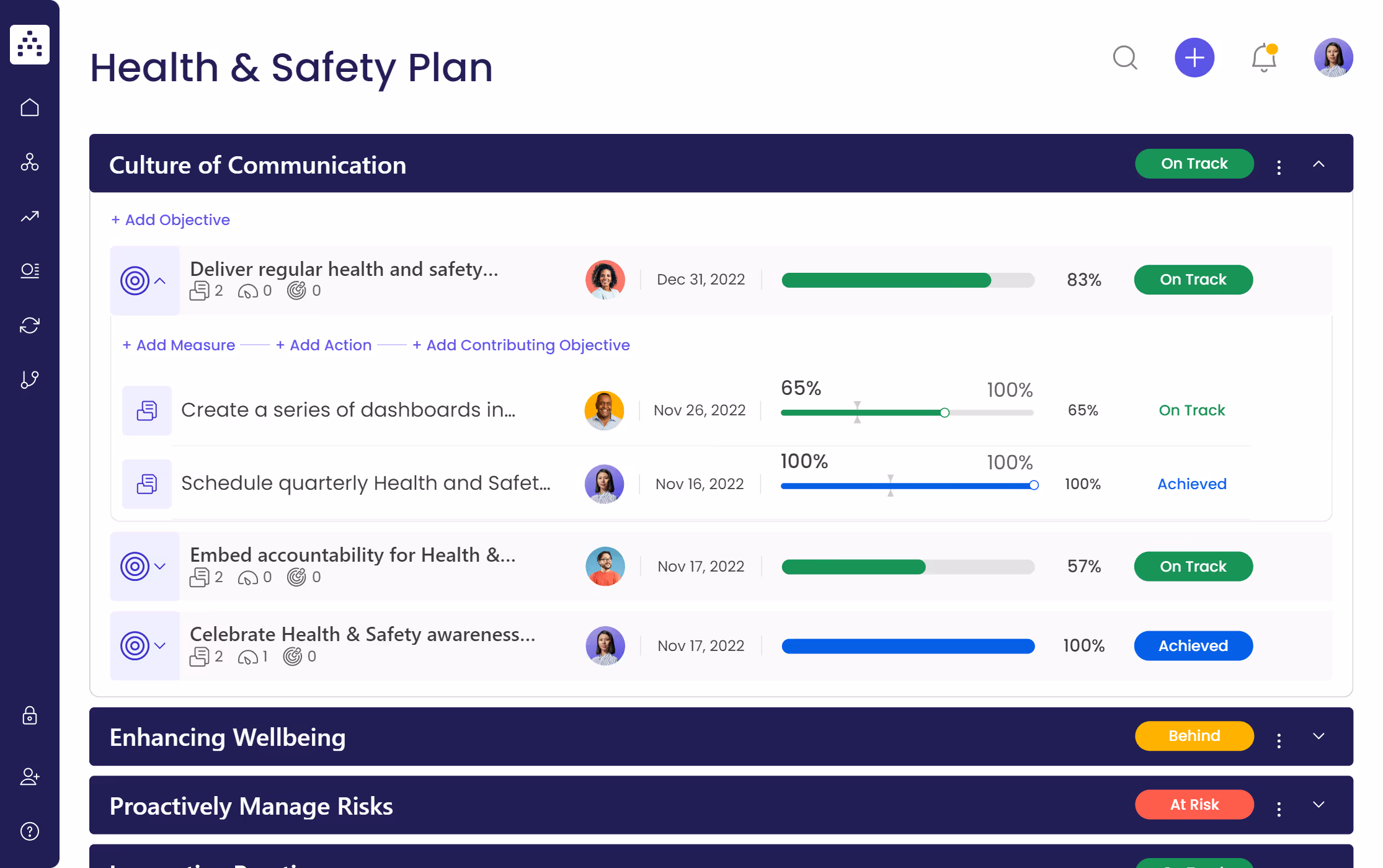Screen dimensions: 1383x868
Task: Collapse the Deliver regular health and safety objective
Action: [160, 280]
